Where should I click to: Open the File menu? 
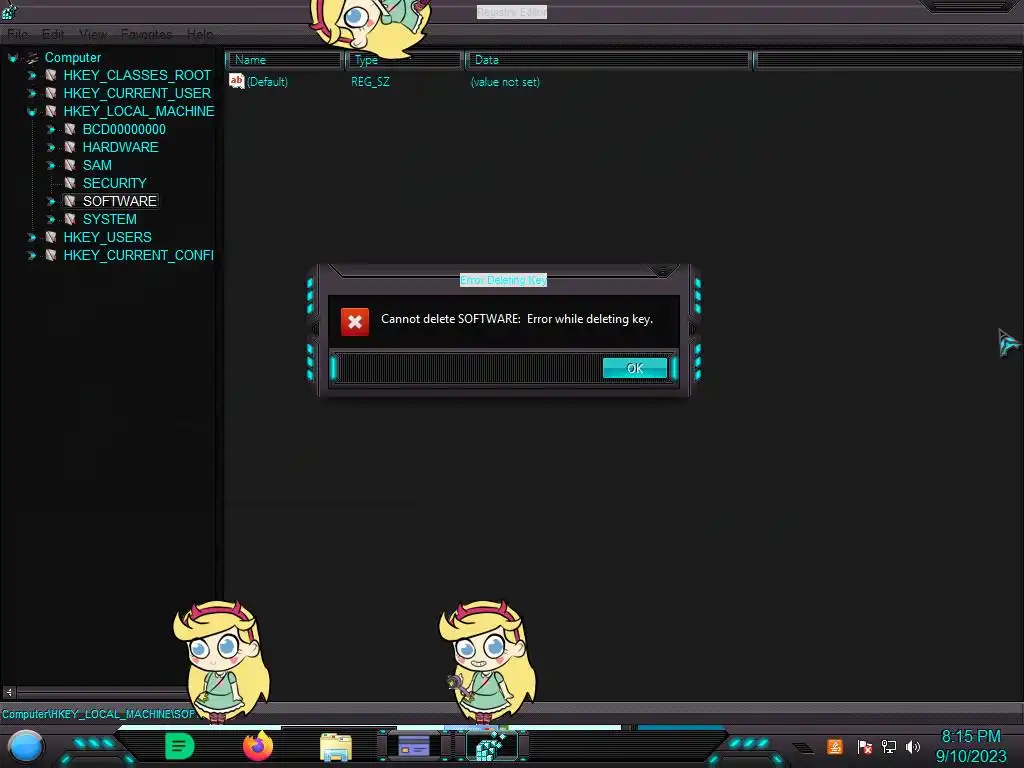[18, 34]
